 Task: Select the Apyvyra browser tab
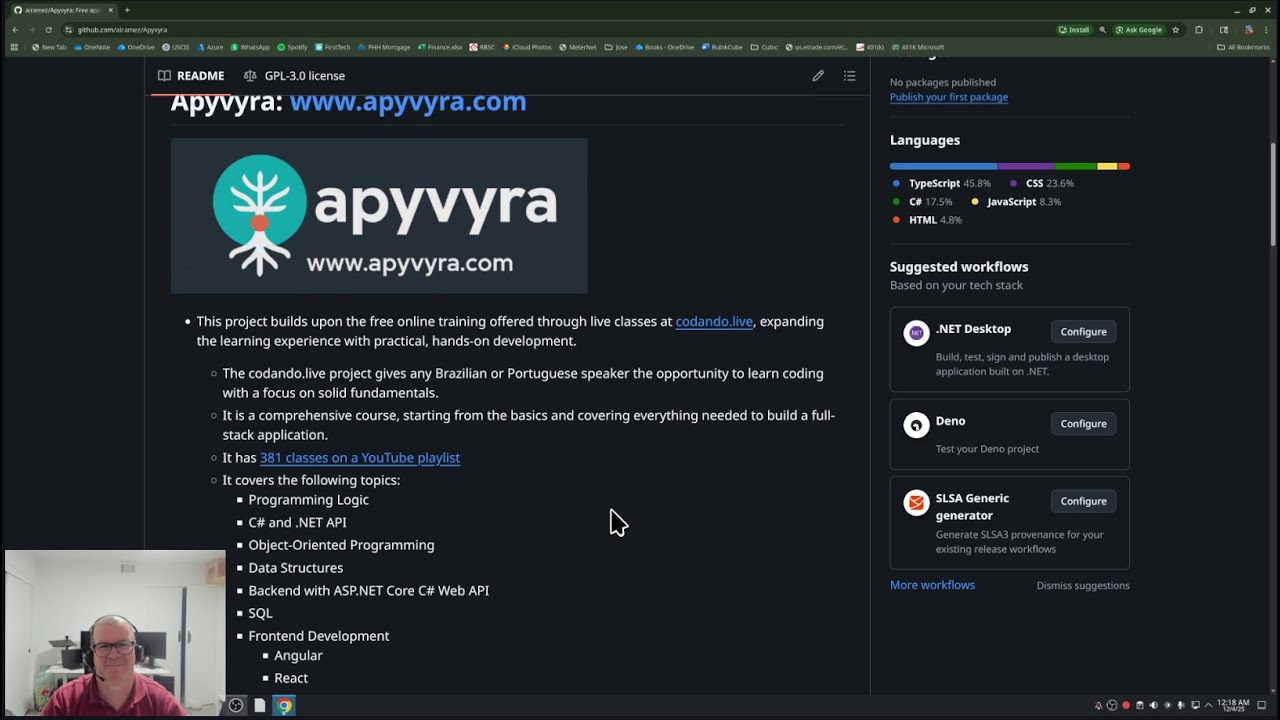[x=62, y=10]
